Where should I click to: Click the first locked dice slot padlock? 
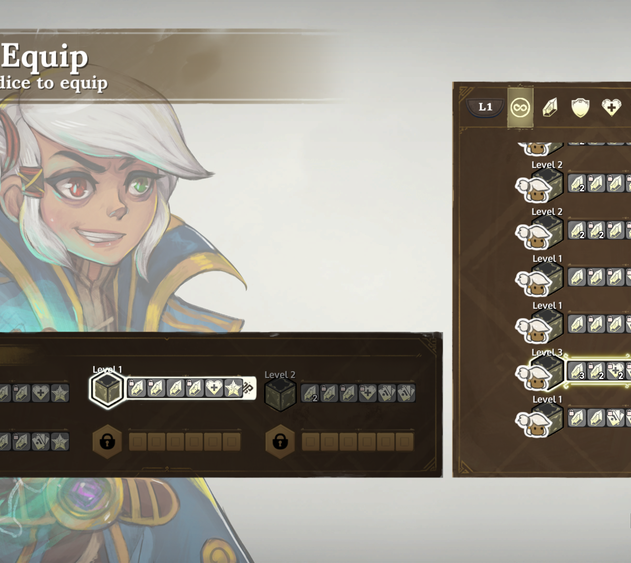tap(107, 441)
